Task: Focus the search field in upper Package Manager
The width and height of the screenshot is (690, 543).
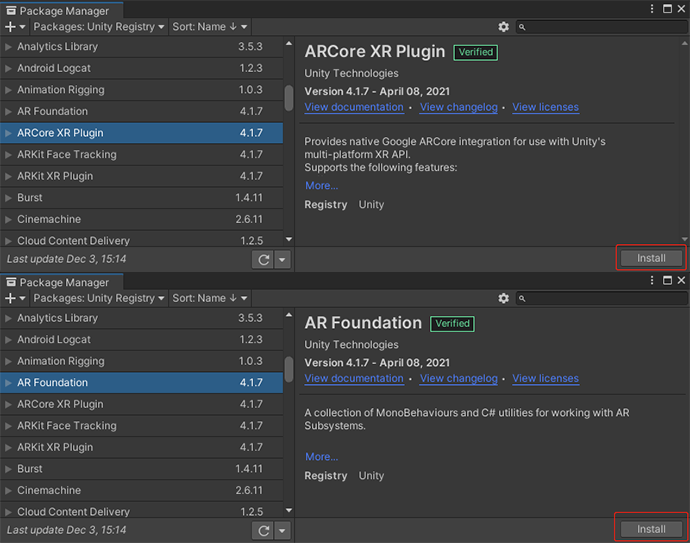Action: (x=602, y=27)
